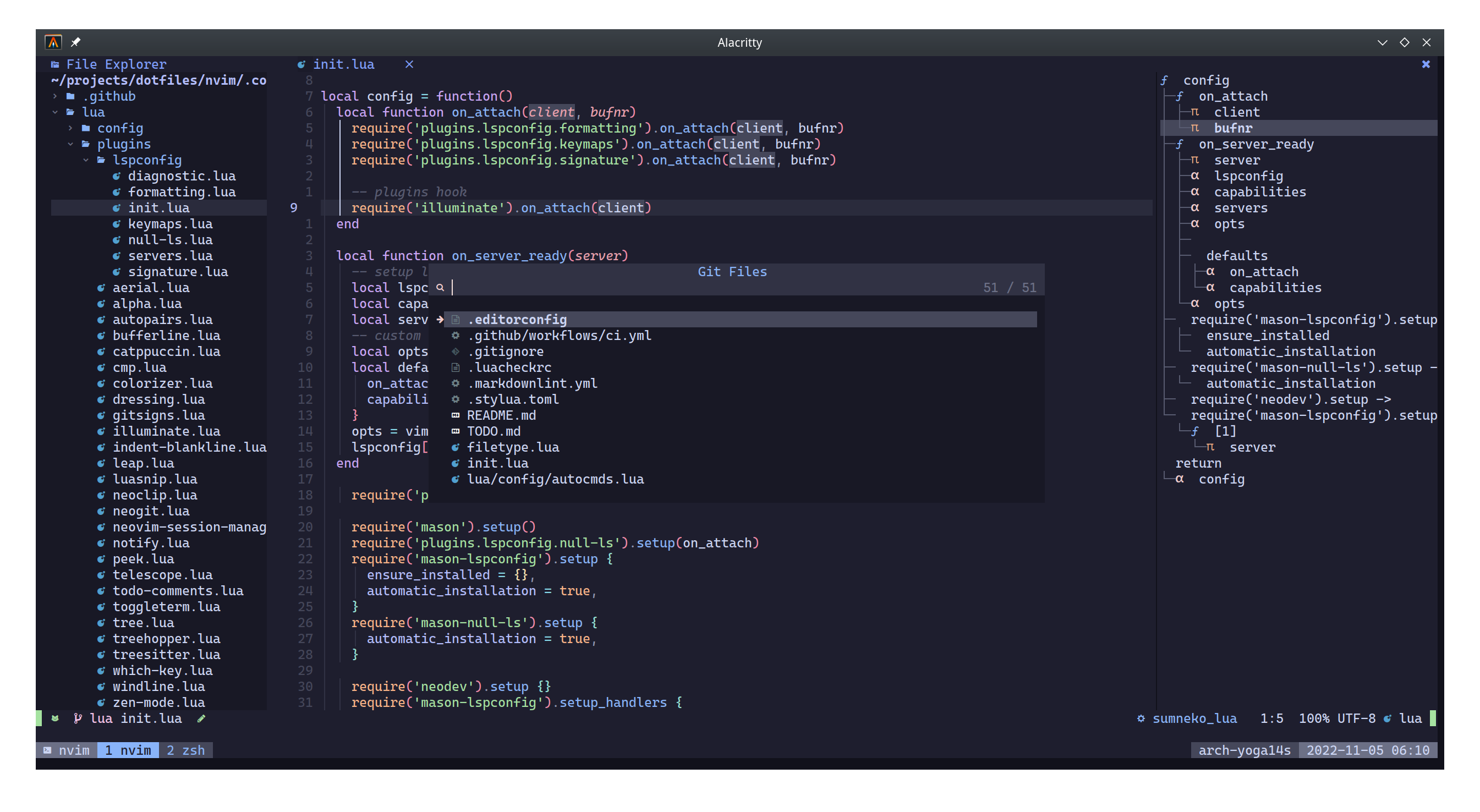Select the init.lua buffer tab
Screen dimensions: 1480x812
(343, 64)
